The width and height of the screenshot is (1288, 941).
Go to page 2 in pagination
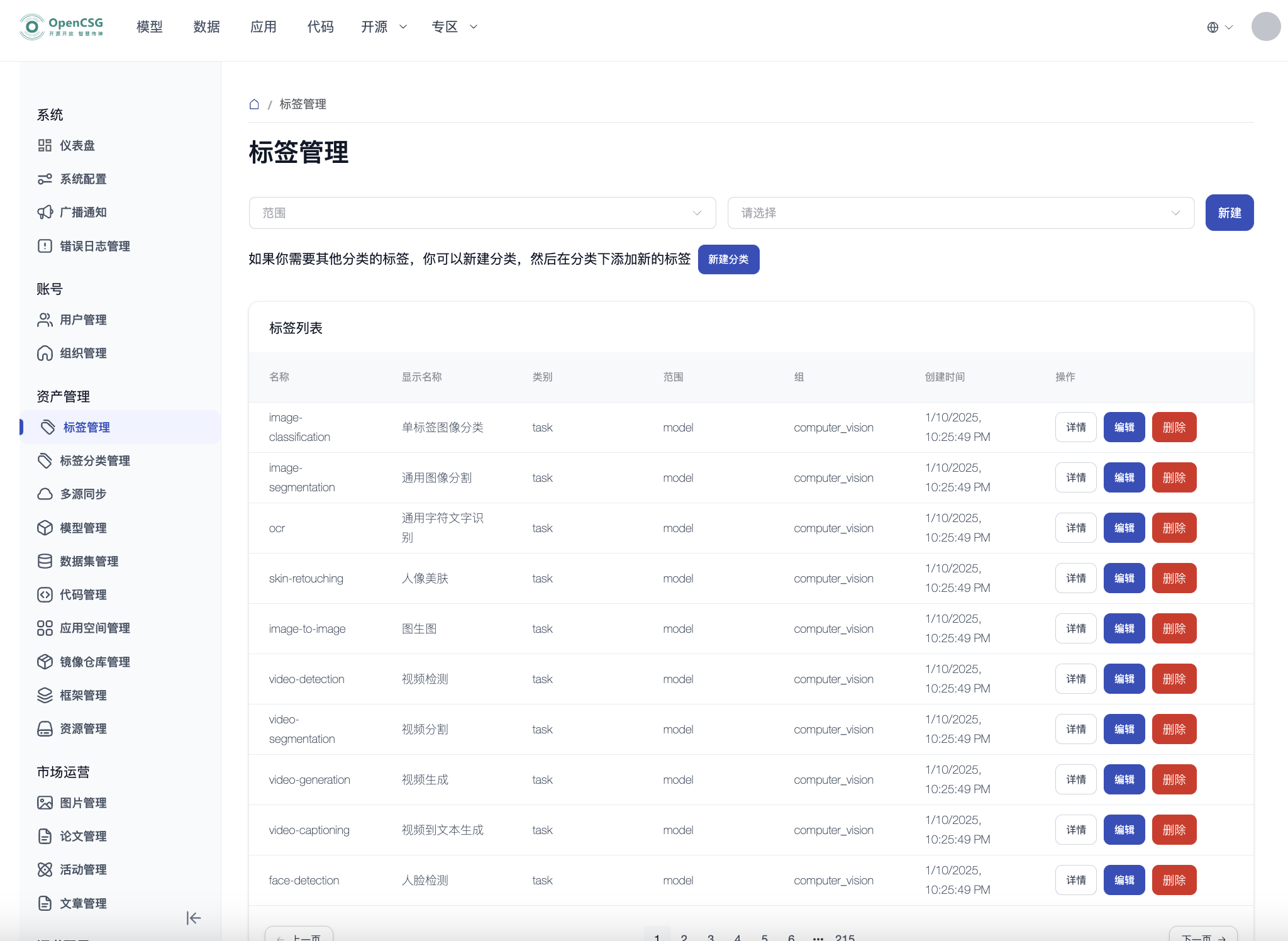684,937
